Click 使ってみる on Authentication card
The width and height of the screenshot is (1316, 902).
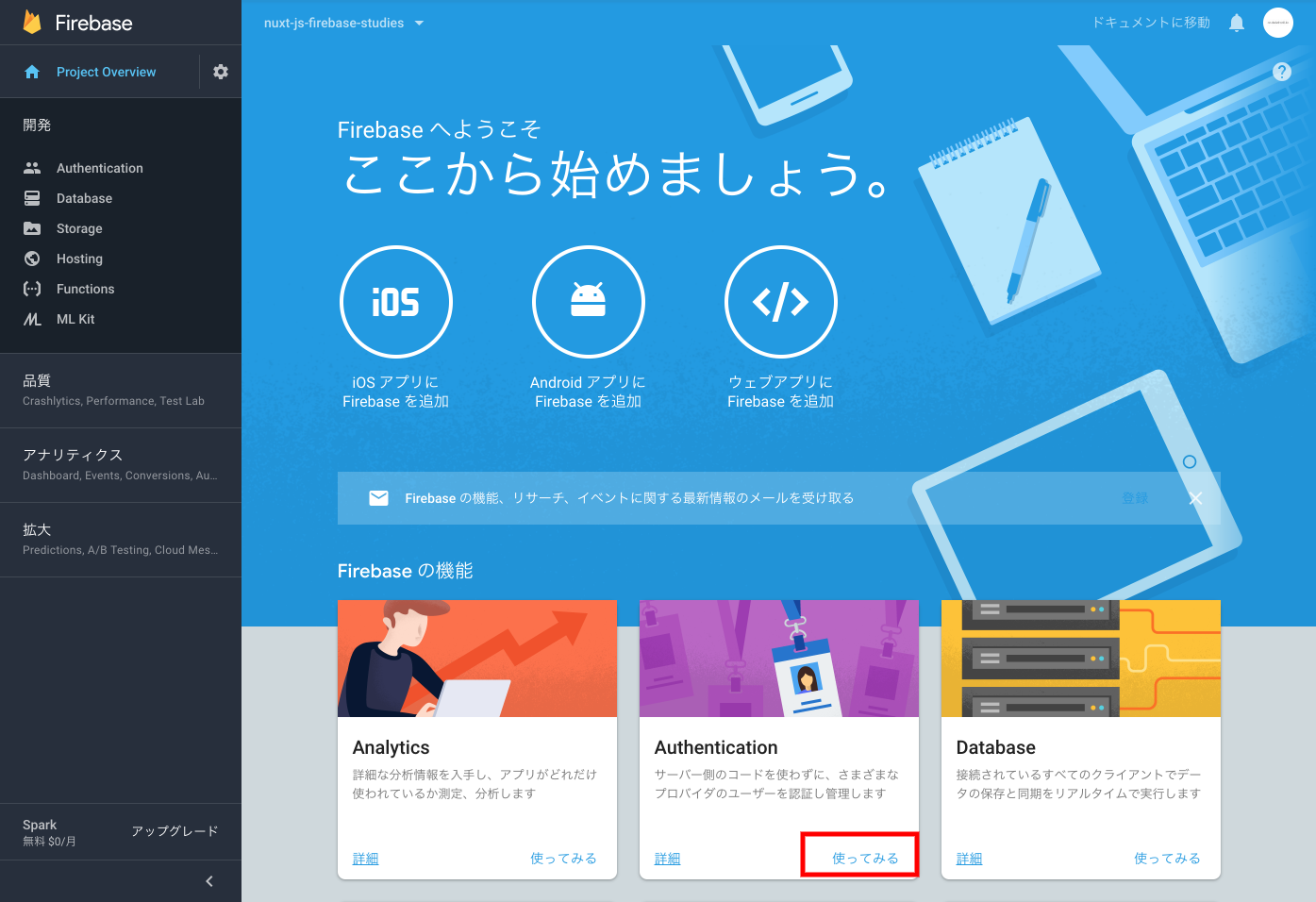click(866, 859)
